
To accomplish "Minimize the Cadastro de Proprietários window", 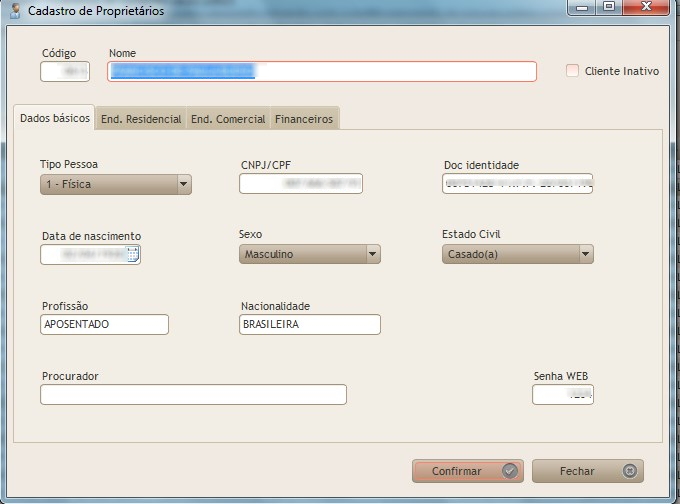I will [582, 7].
